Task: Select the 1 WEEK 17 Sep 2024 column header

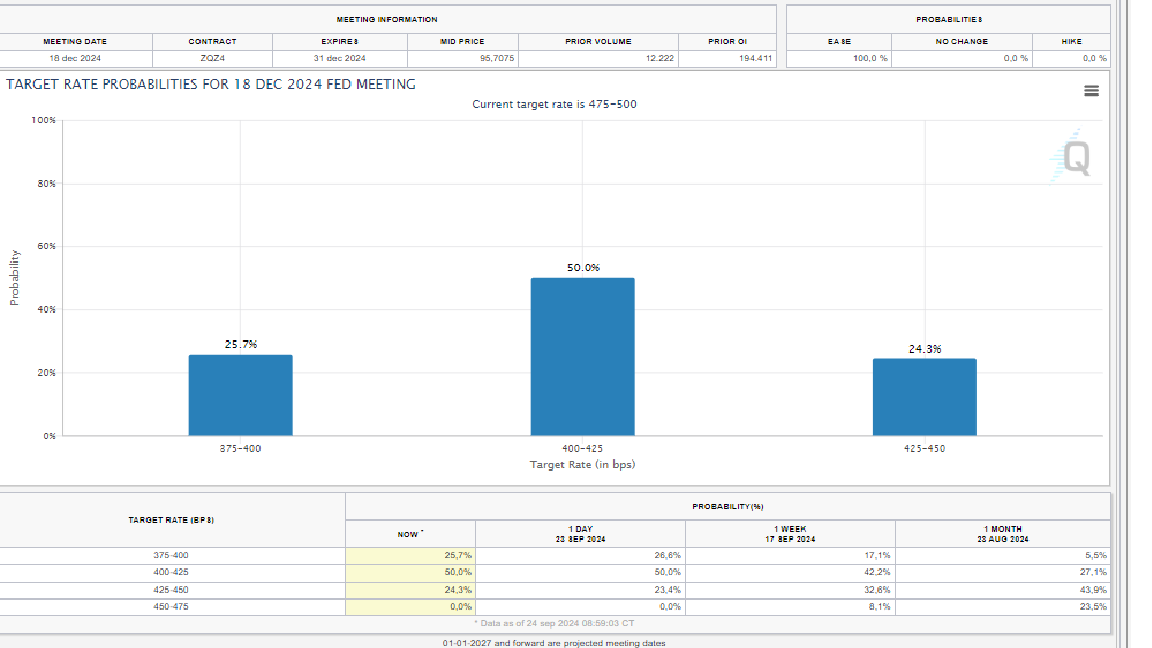Action: pyautogui.click(x=790, y=534)
